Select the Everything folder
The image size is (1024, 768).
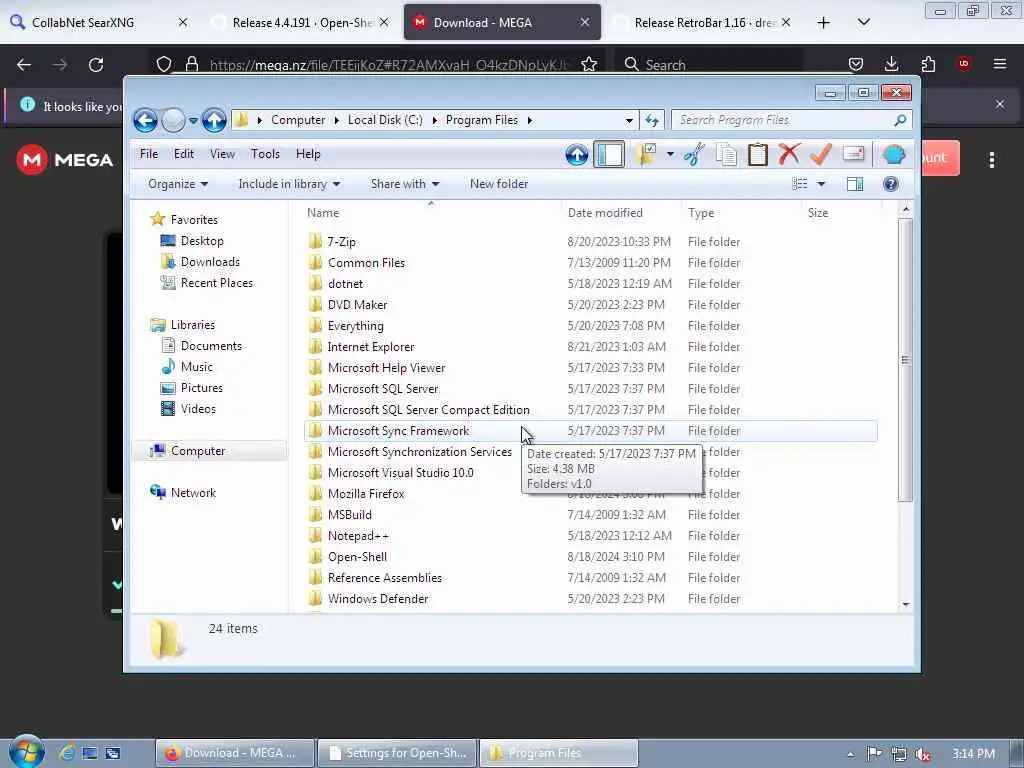pyautogui.click(x=355, y=326)
